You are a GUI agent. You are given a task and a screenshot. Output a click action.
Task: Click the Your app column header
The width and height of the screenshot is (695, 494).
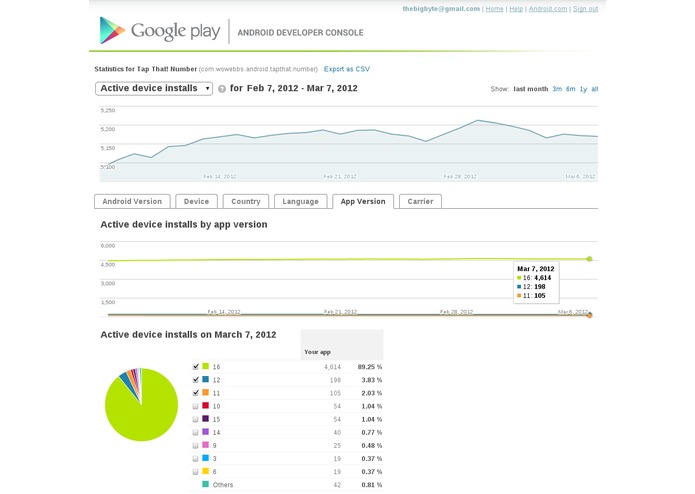click(x=317, y=352)
